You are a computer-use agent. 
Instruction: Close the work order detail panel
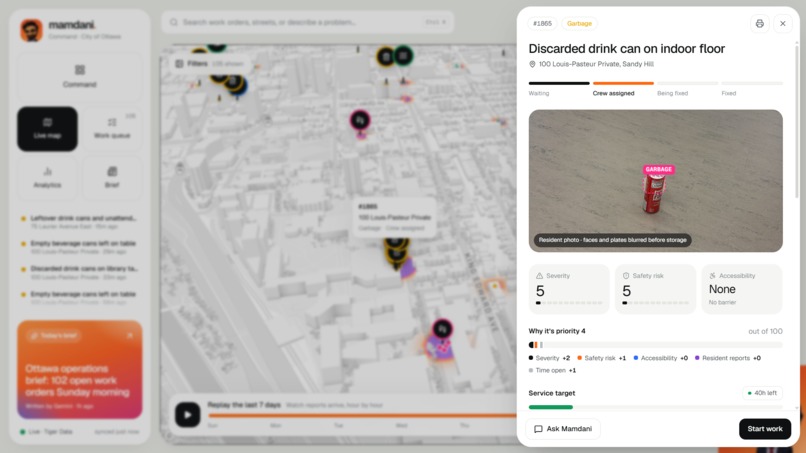tap(783, 24)
